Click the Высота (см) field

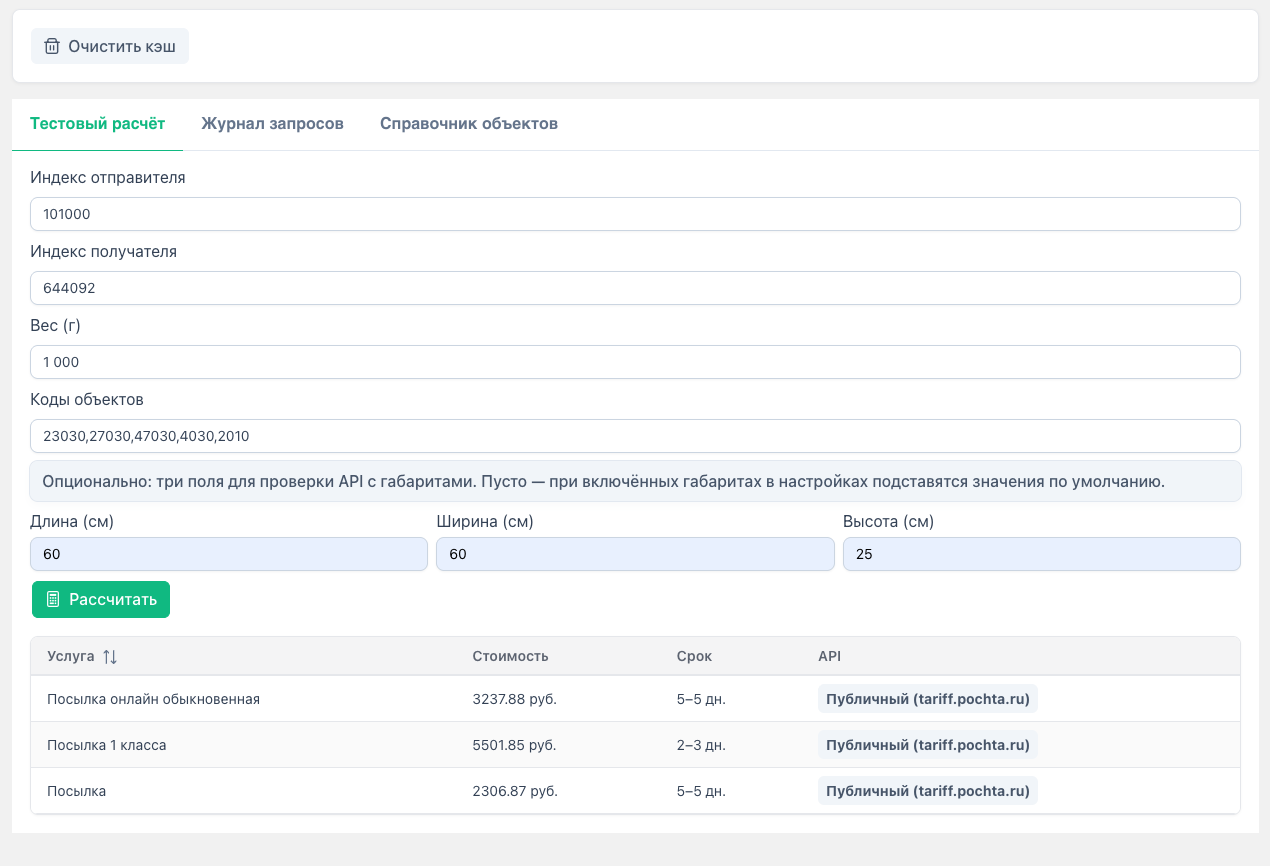click(x=1041, y=554)
